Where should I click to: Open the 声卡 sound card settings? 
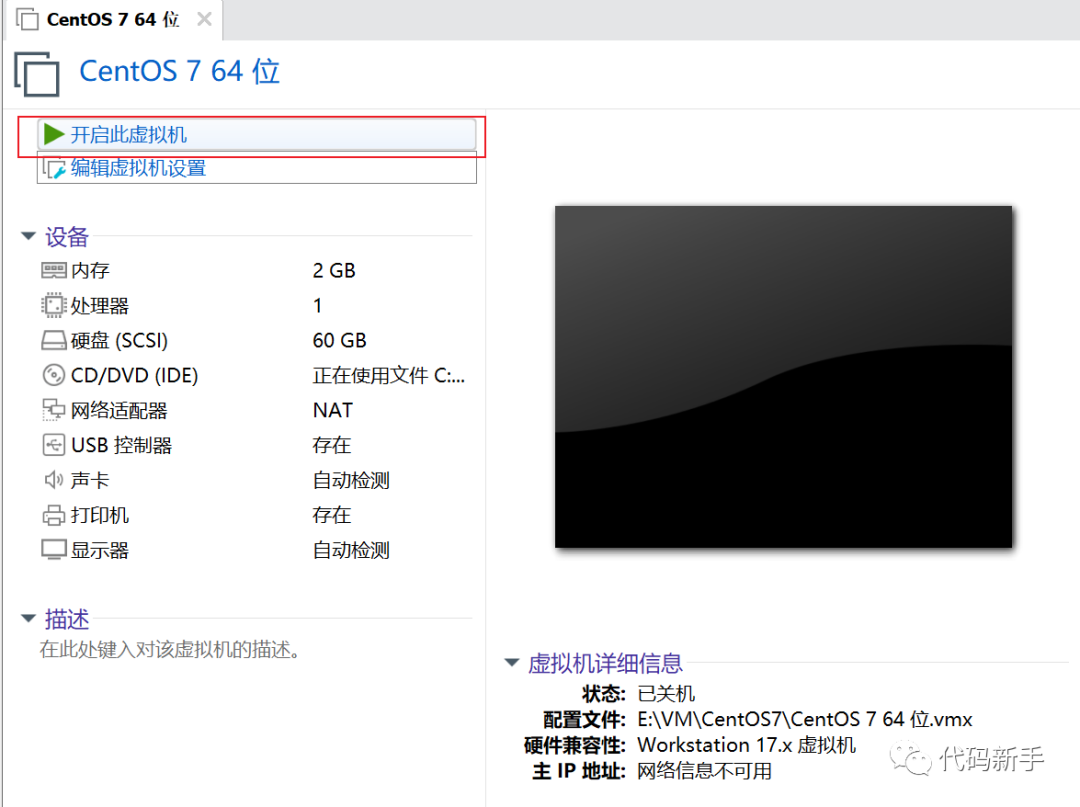pos(90,480)
